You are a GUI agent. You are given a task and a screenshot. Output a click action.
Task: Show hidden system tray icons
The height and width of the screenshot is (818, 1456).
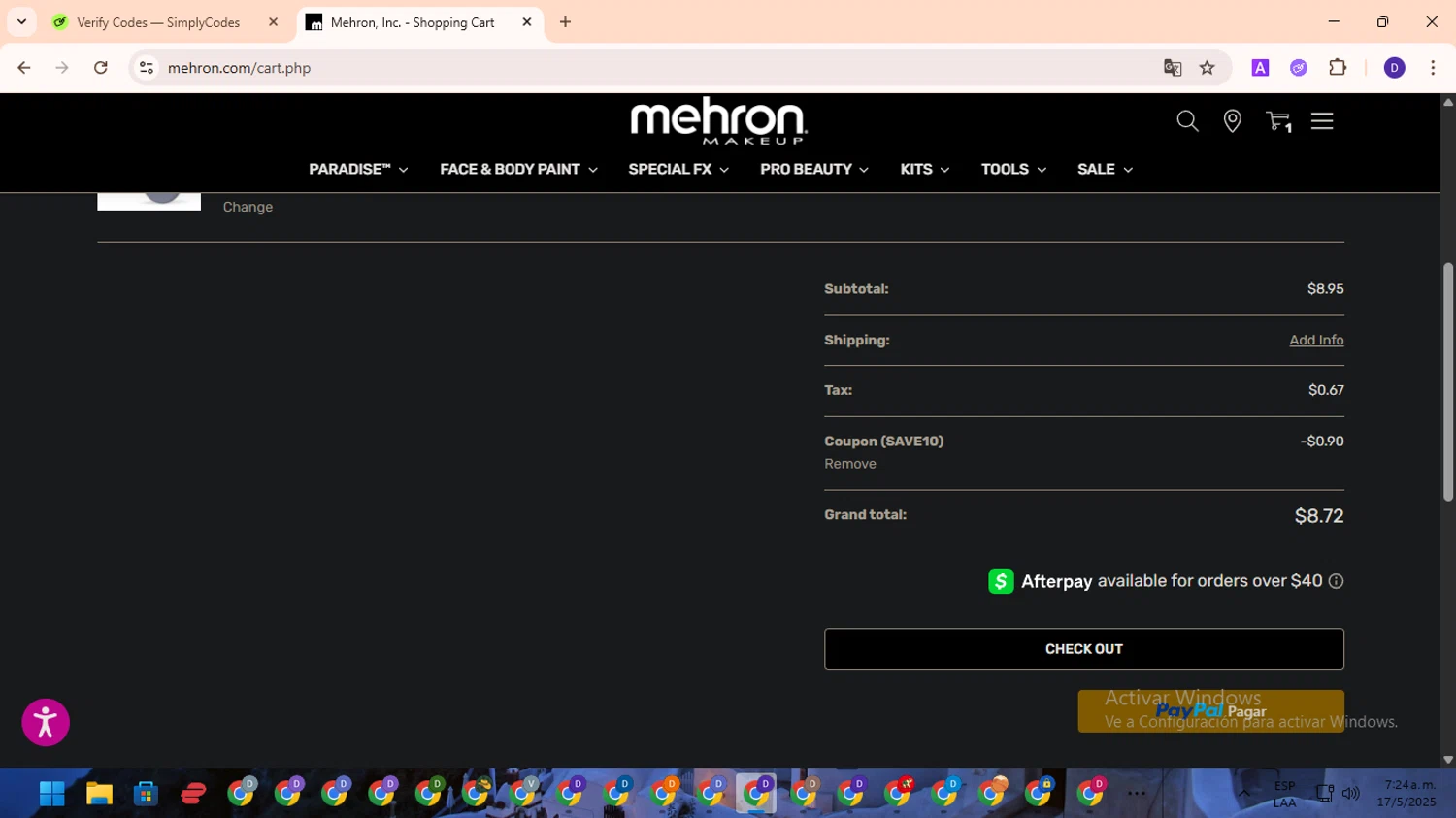pos(1243,793)
